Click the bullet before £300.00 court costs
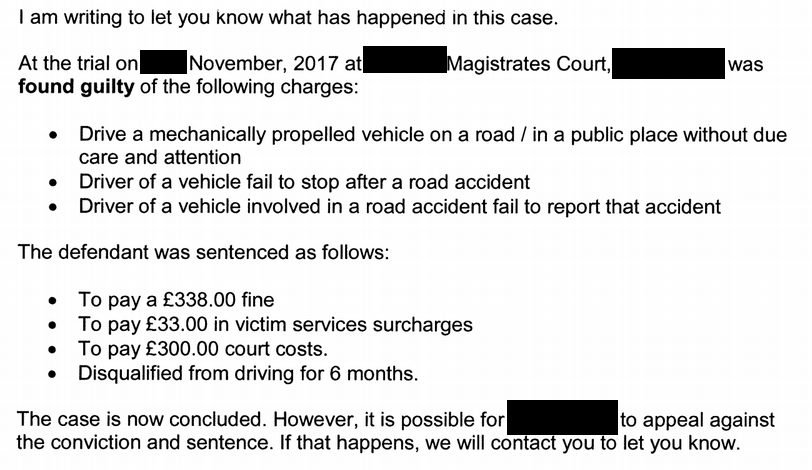 click(x=53, y=350)
